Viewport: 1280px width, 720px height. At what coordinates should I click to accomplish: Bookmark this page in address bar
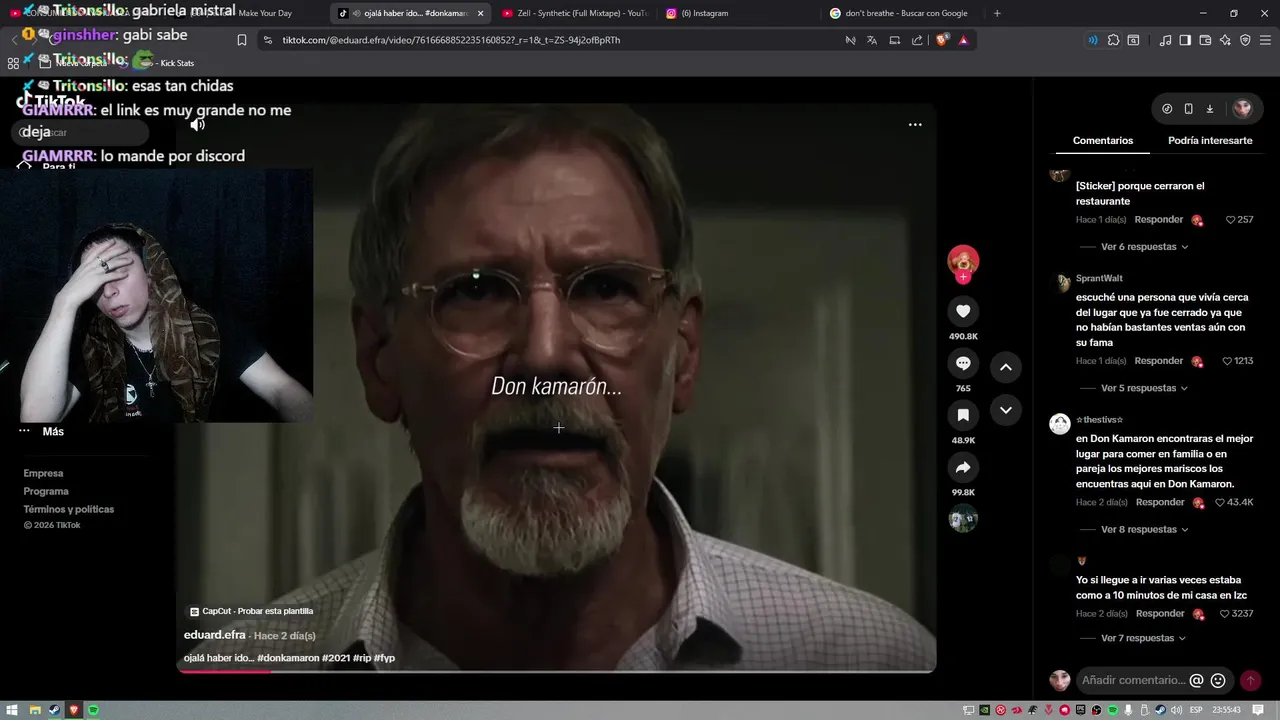click(242, 40)
